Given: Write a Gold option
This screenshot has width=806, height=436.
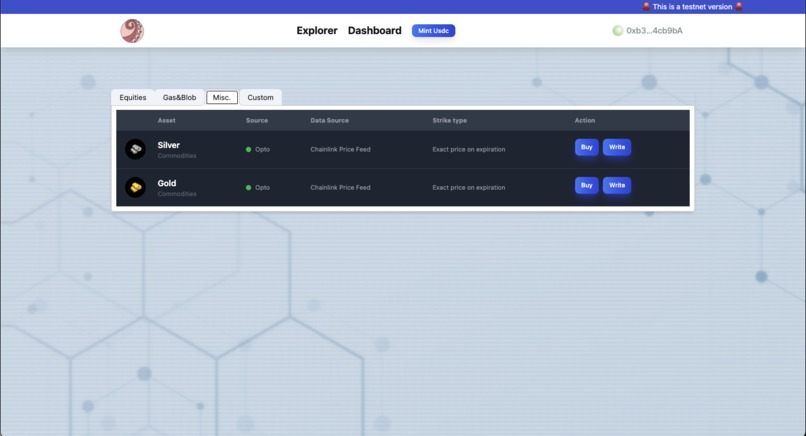Looking at the screenshot, I should point(617,185).
